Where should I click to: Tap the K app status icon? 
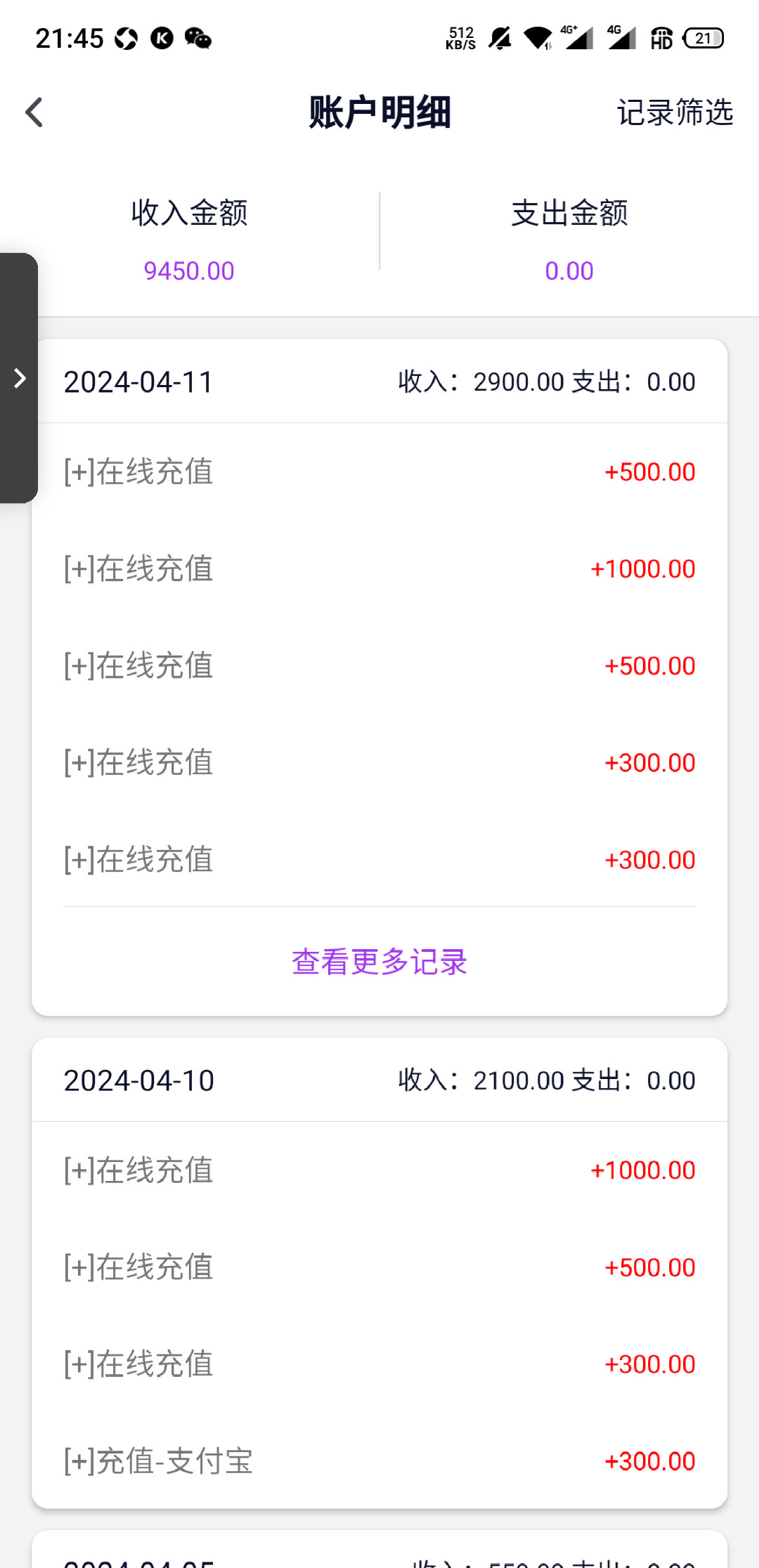[162, 38]
